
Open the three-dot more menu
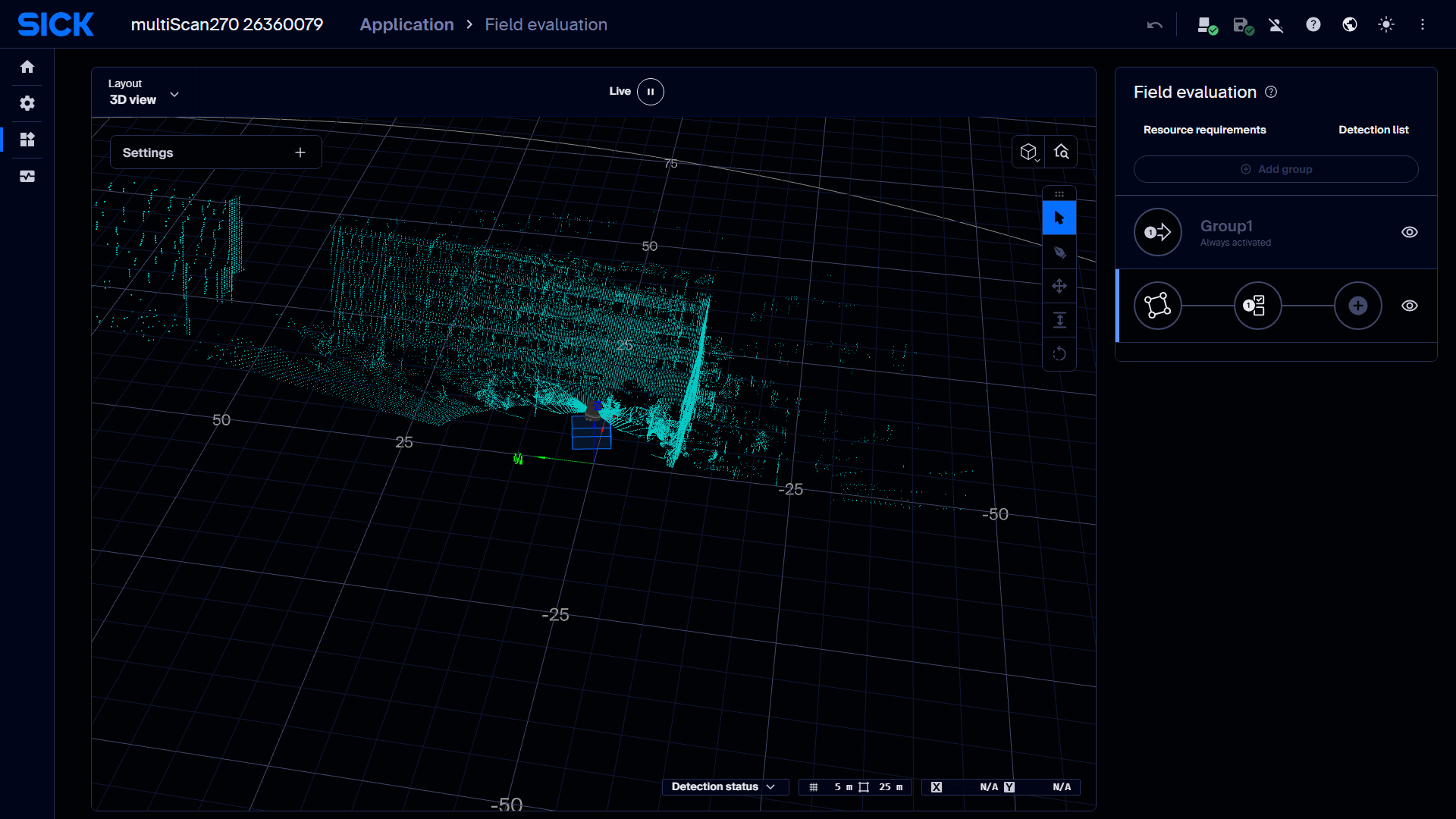[1423, 24]
